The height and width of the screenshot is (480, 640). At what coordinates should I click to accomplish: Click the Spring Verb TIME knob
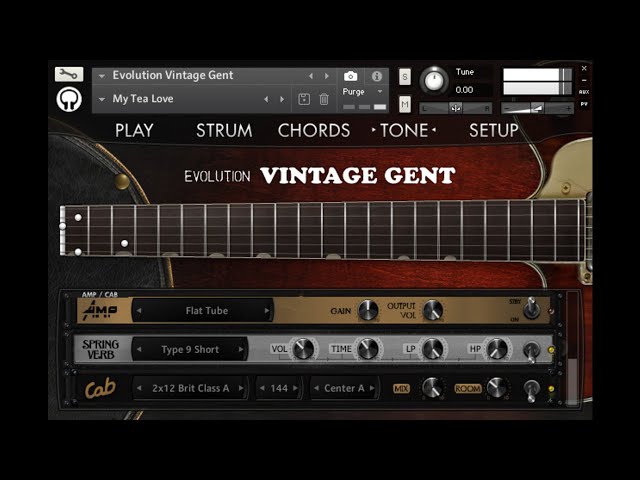click(x=368, y=349)
